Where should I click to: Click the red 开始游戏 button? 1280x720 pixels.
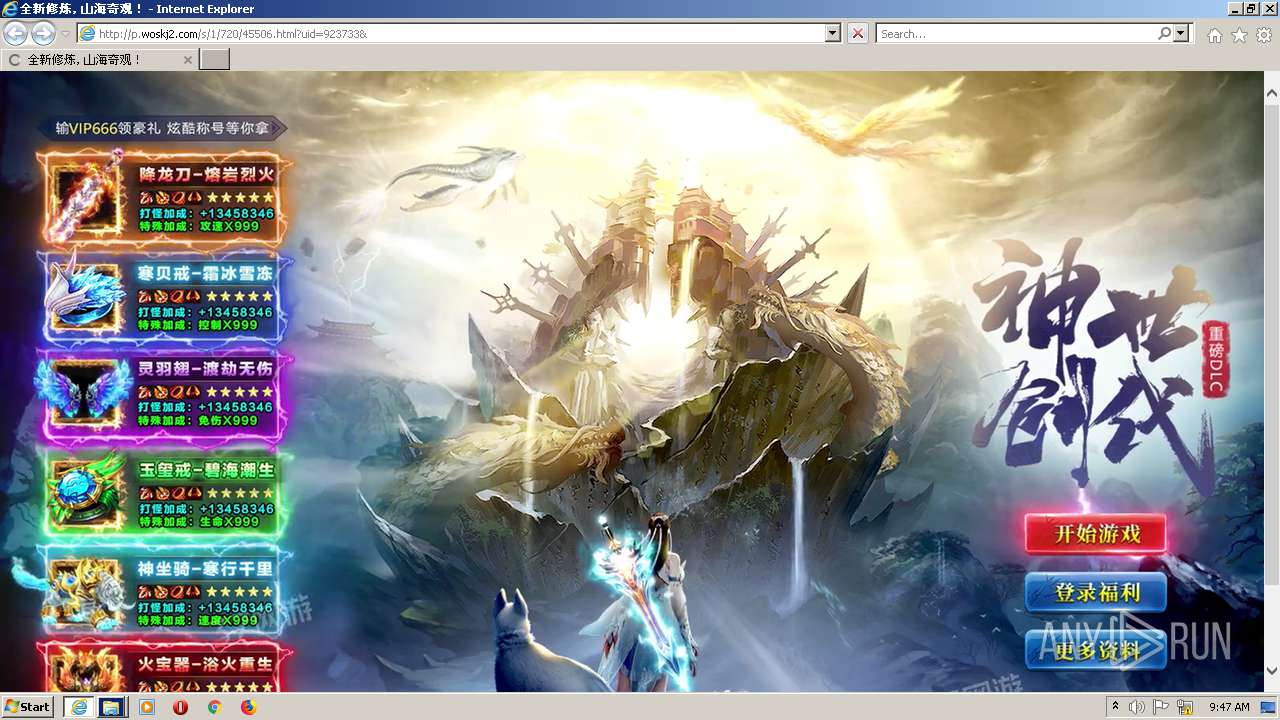tap(1096, 534)
